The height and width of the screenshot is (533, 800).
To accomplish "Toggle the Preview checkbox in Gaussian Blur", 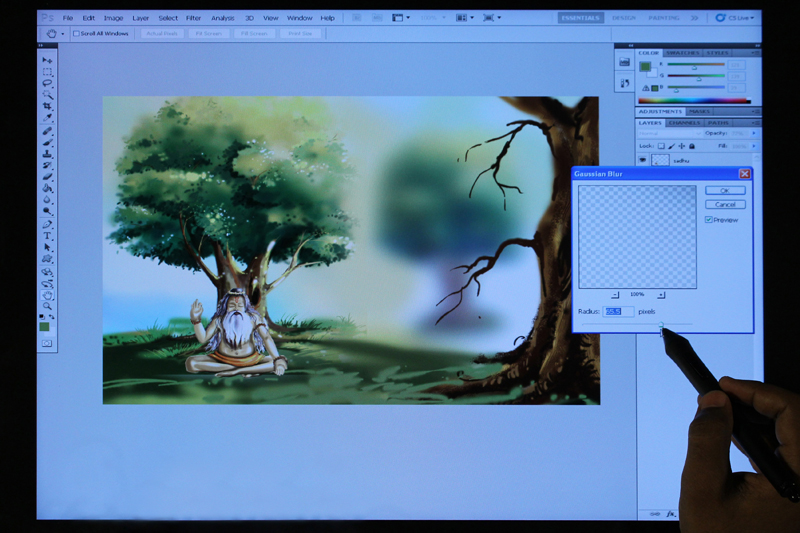I will coord(709,220).
